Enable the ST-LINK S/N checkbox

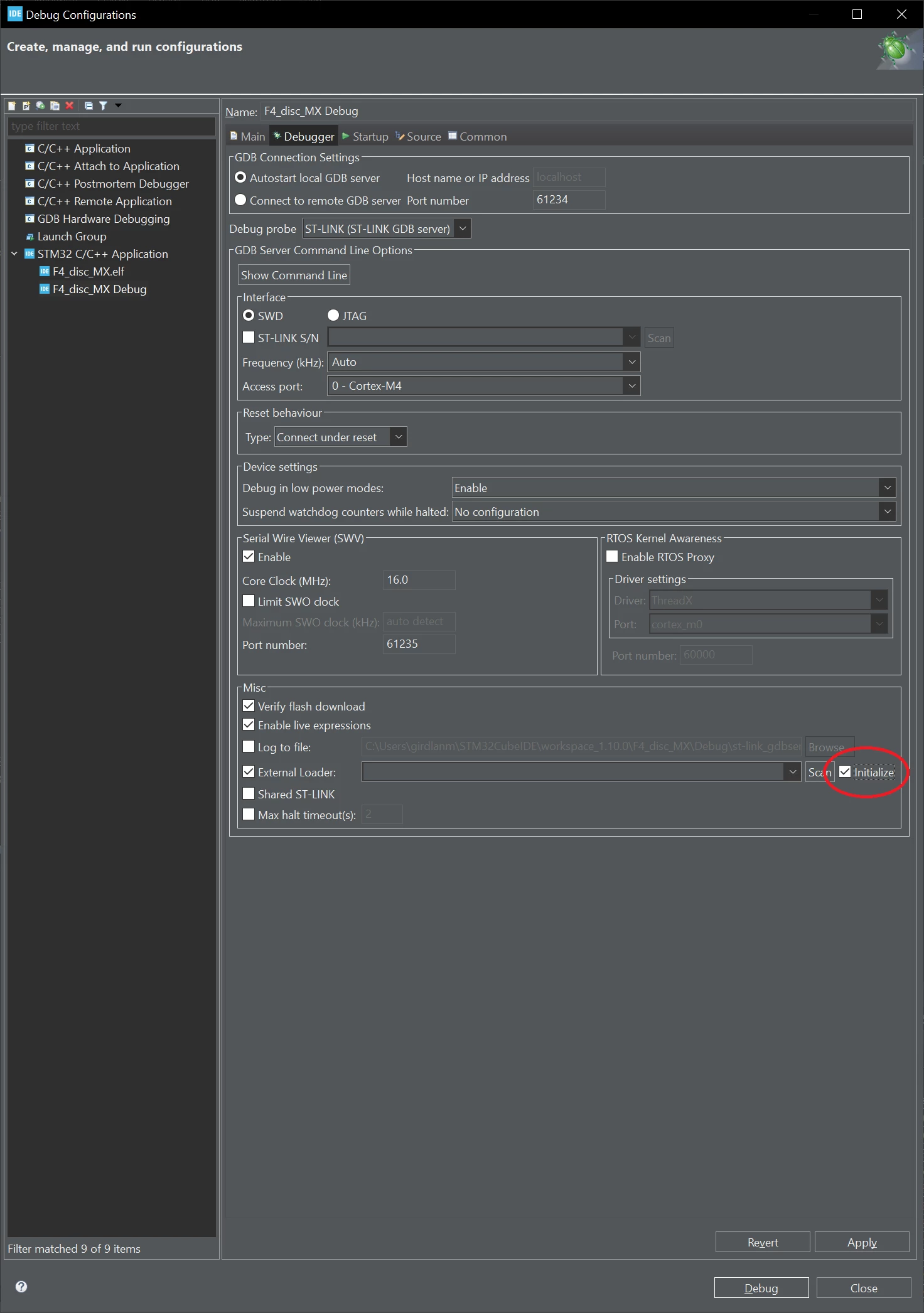249,337
